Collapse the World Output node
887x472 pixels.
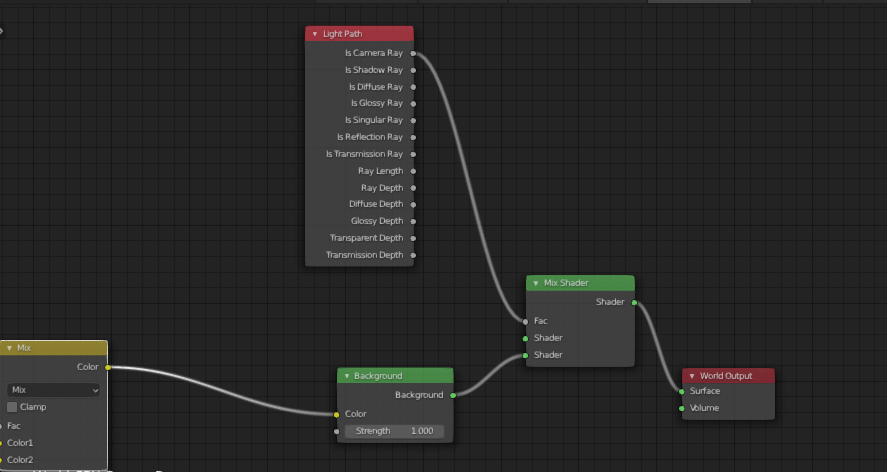click(x=692, y=376)
